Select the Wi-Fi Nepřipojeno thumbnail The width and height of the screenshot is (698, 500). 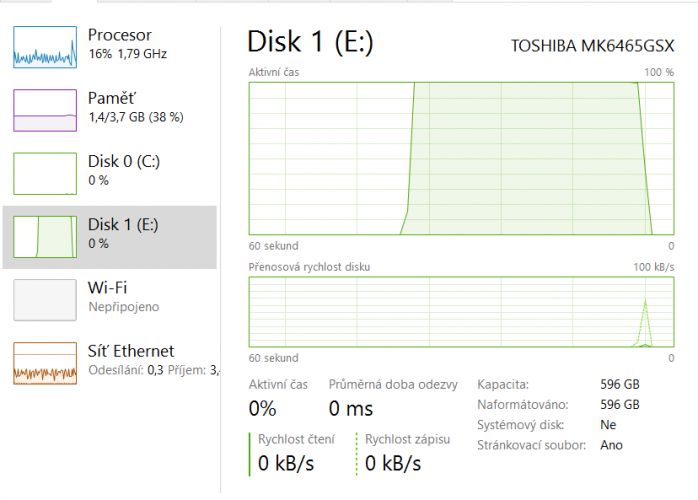point(45,300)
